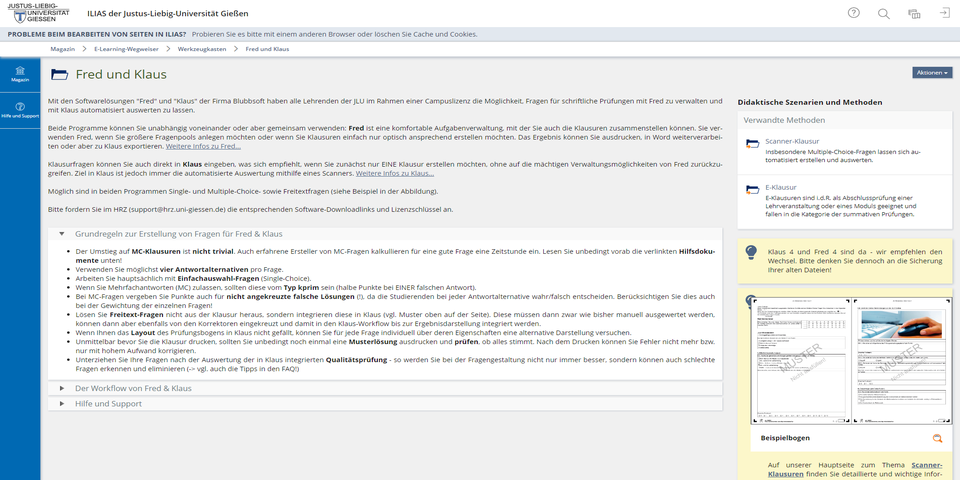Click the Fred und Klaus page heading
Viewport: 960px width, 480px height.
(x=121, y=75)
